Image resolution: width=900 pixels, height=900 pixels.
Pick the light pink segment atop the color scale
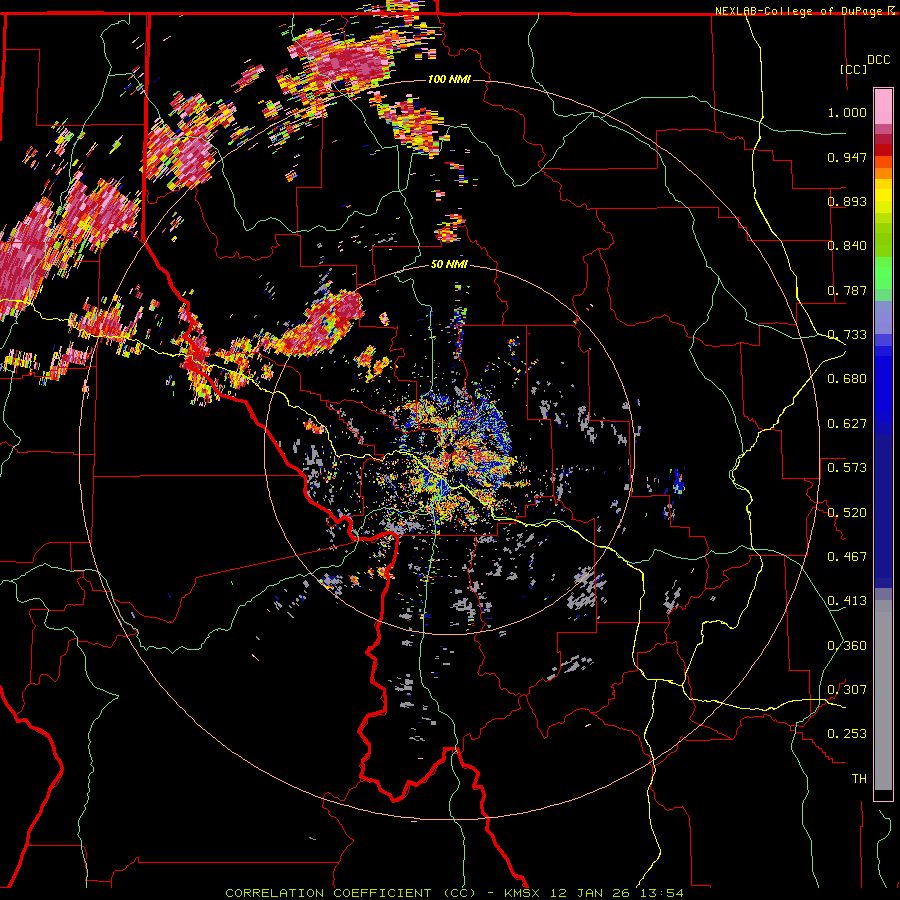pyautogui.click(x=883, y=107)
